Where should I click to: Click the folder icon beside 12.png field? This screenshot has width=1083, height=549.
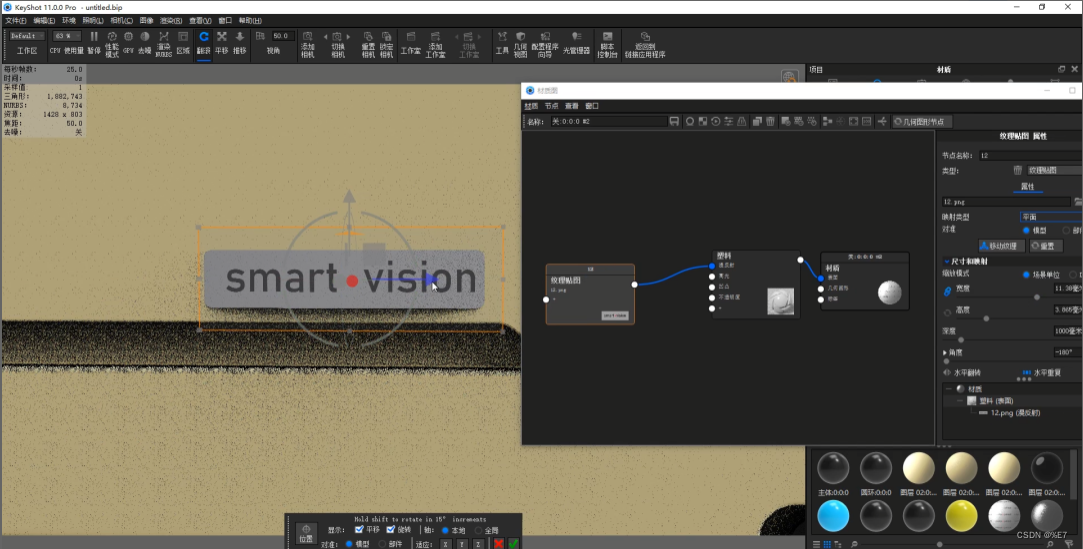click(1078, 202)
